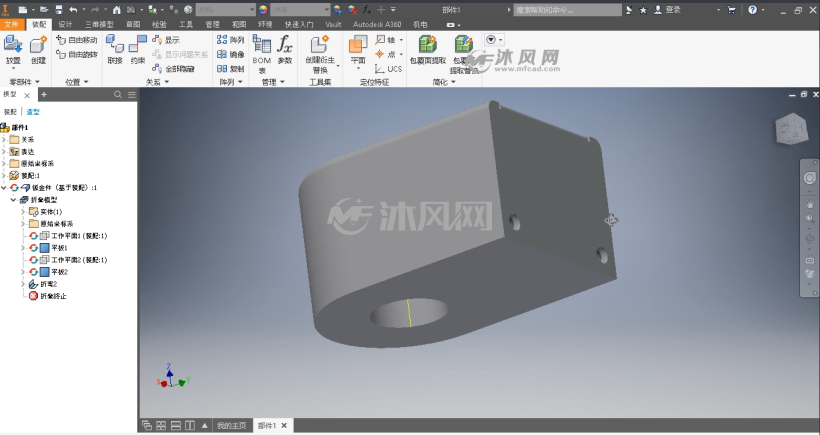Open the browser panel hamburger menu
The height and width of the screenshot is (435, 820).
pos(132,94)
